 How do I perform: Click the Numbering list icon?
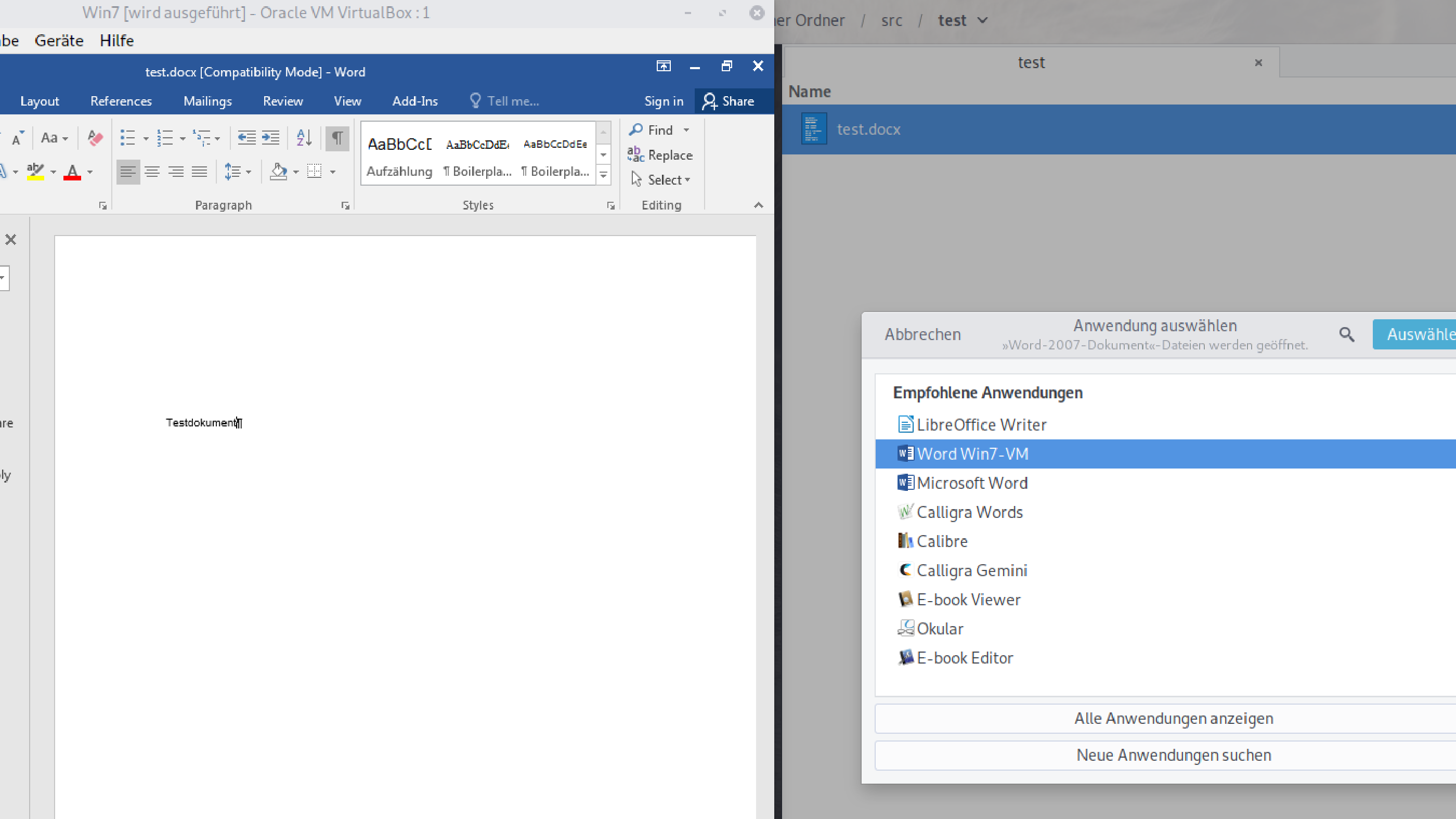point(165,138)
